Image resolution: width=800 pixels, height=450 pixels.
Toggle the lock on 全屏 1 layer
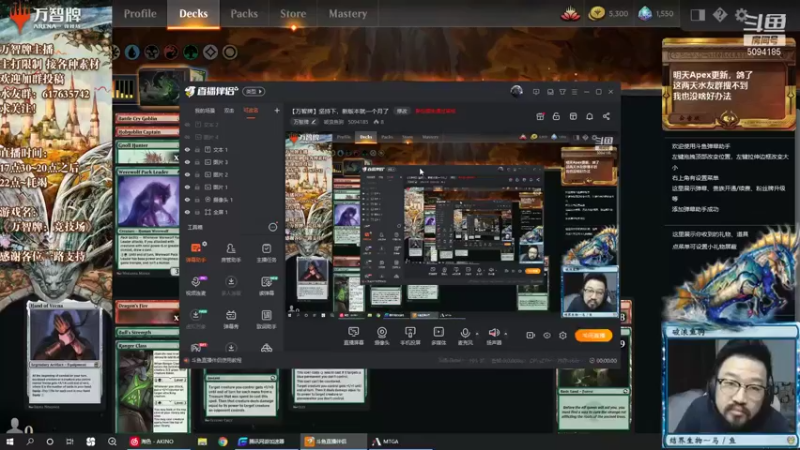197,212
